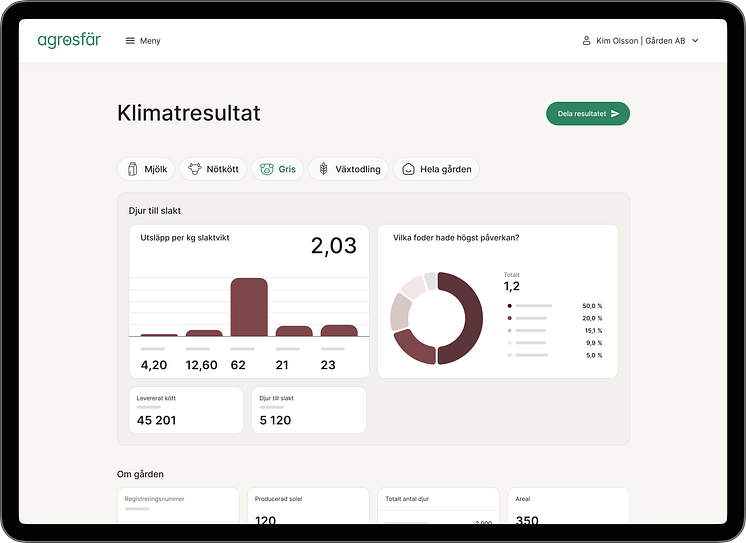746x543 pixels.
Task: Open the Meny menu label
Action: pos(150,41)
